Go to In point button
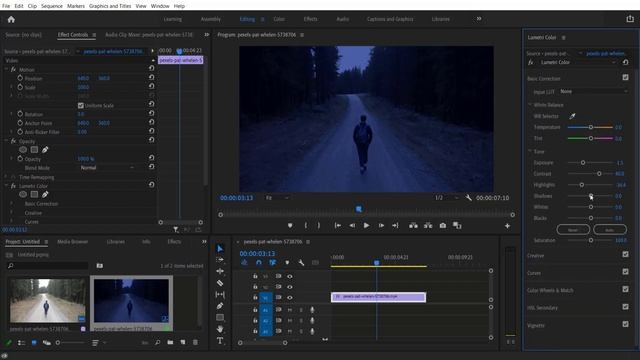640x360 pixels. point(338,225)
